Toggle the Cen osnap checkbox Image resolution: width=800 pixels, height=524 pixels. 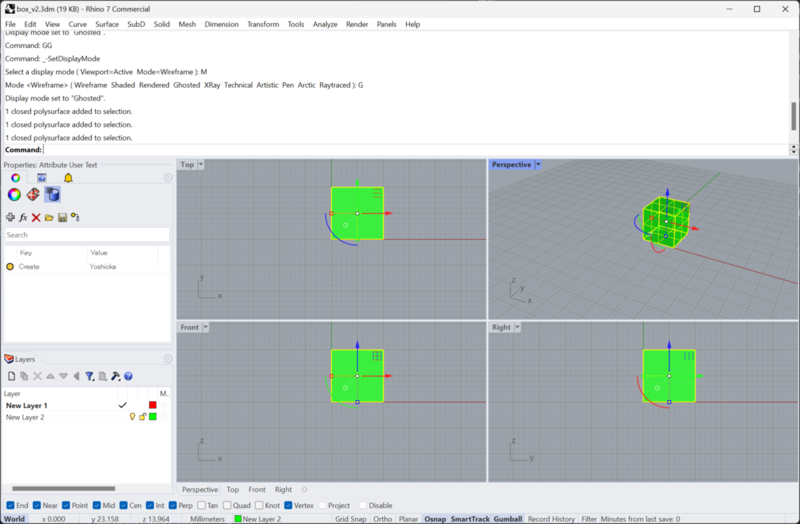click(123, 505)
